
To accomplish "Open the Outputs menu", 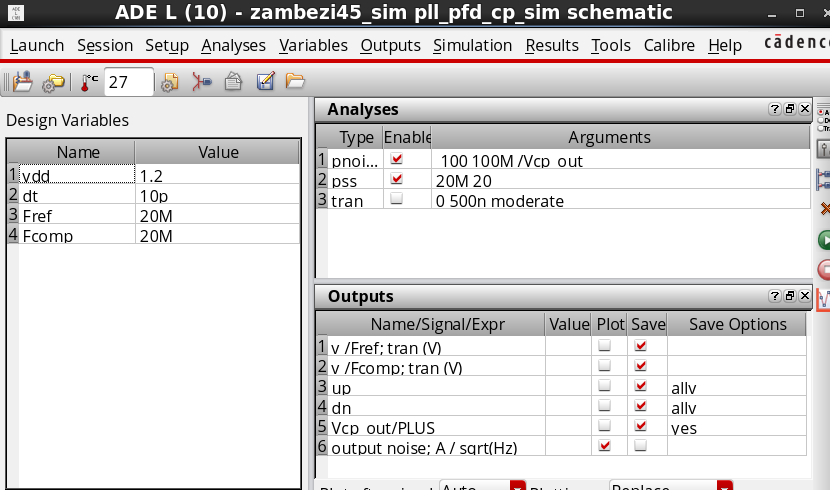I will (x=391, y=46).
